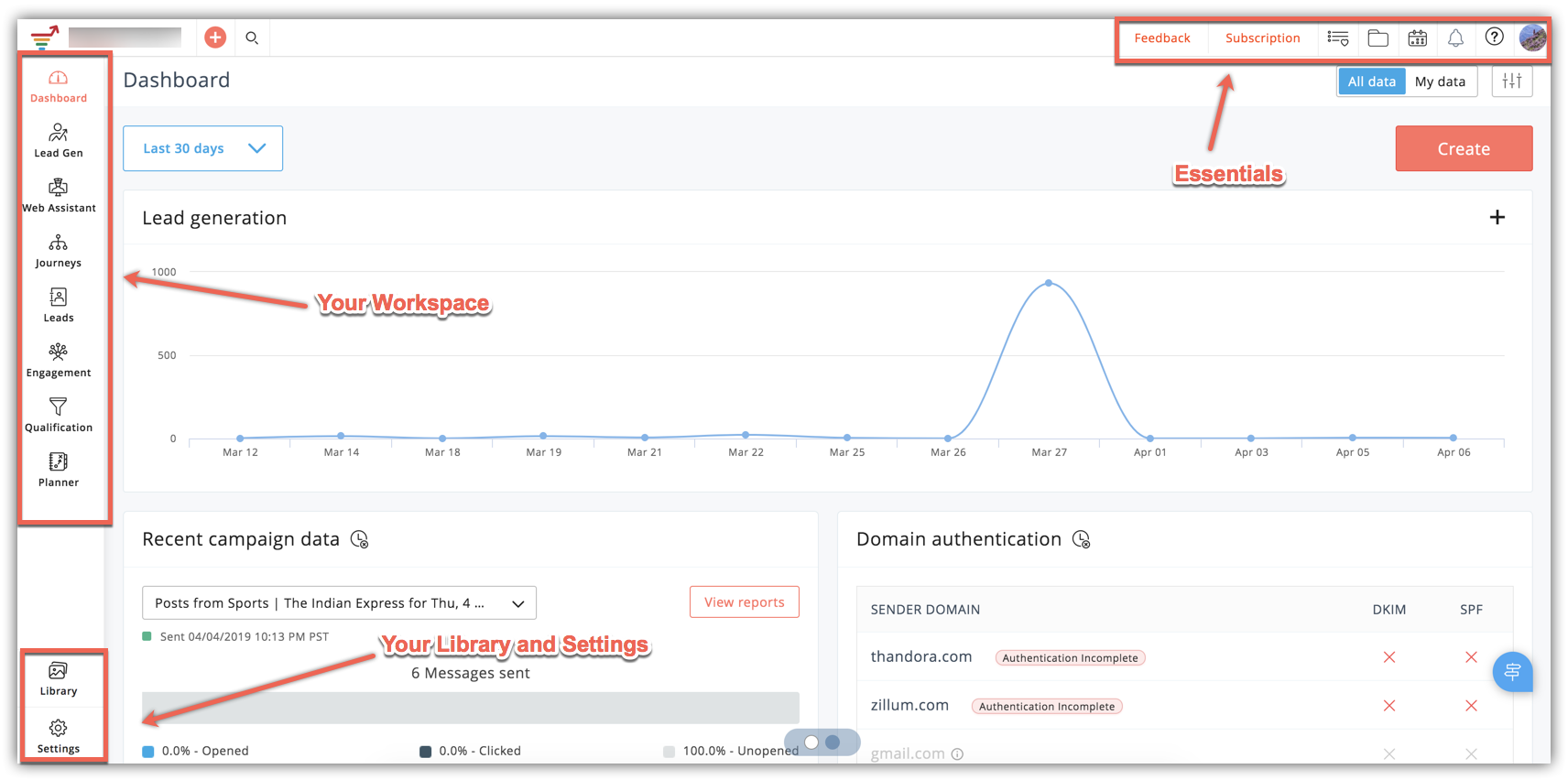This screenshot has height=780, width=1568.
Task: Open the Lead Gen sidebar icon
Action: (x=59, y=140)
